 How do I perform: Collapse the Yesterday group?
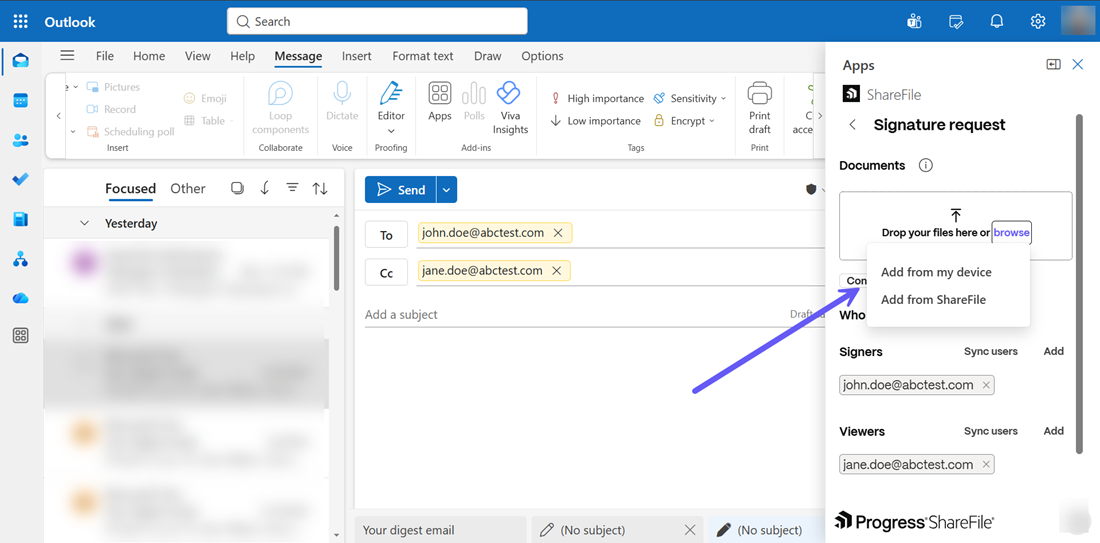pyautogui.click(x=85, y=223)
